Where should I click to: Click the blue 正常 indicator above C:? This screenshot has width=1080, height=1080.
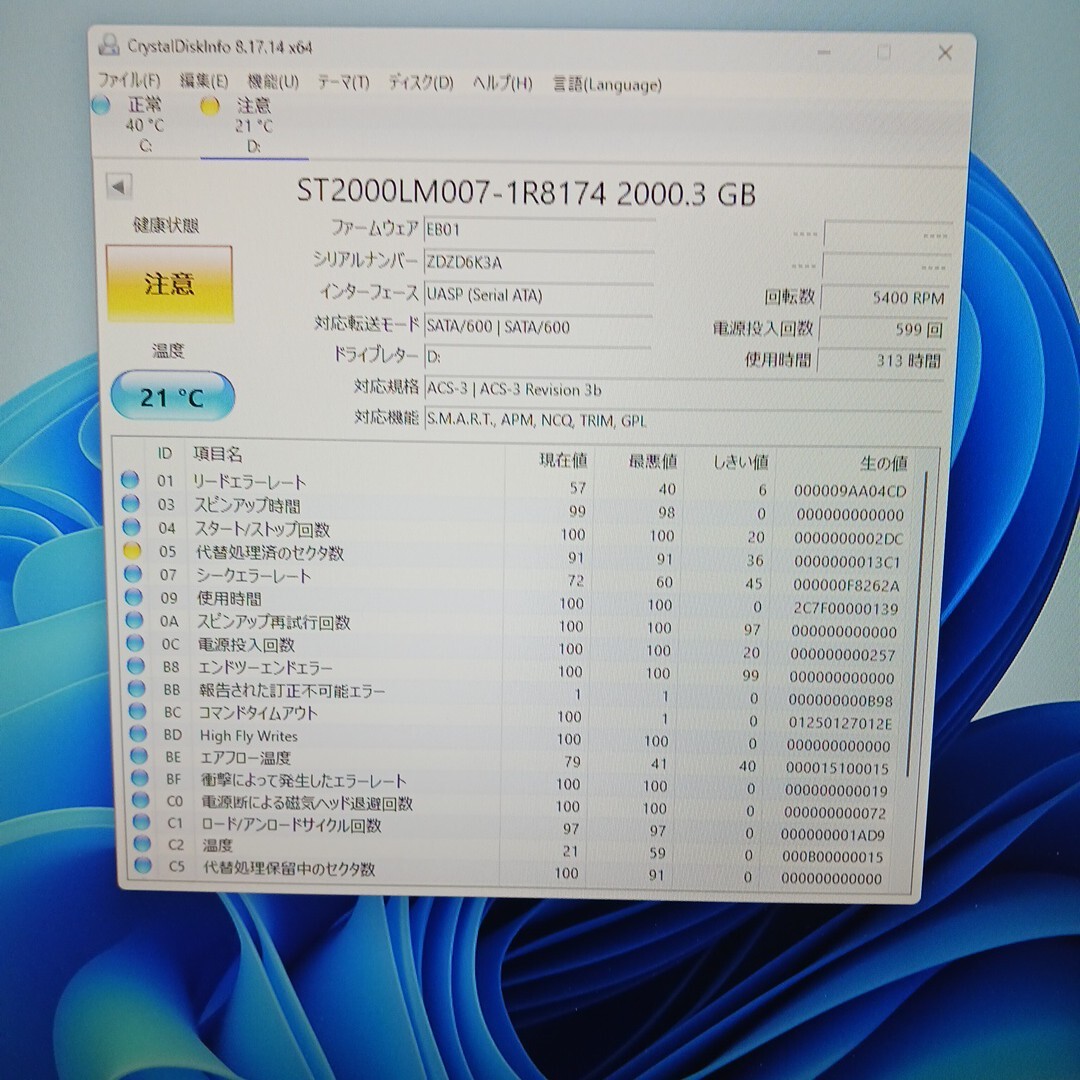click(101, 105)
